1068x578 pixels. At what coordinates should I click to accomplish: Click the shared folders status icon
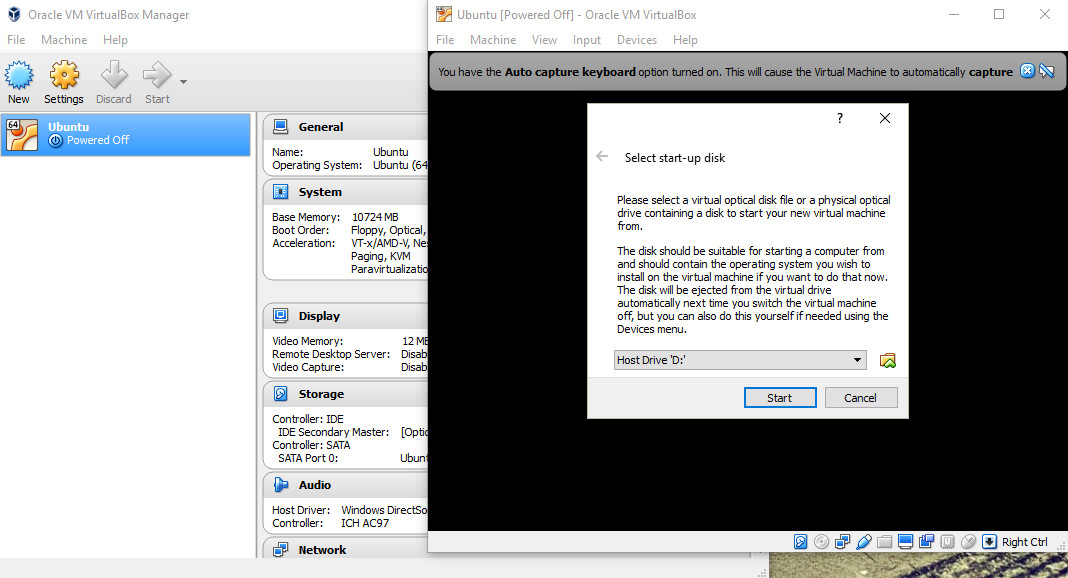point(885,542)
